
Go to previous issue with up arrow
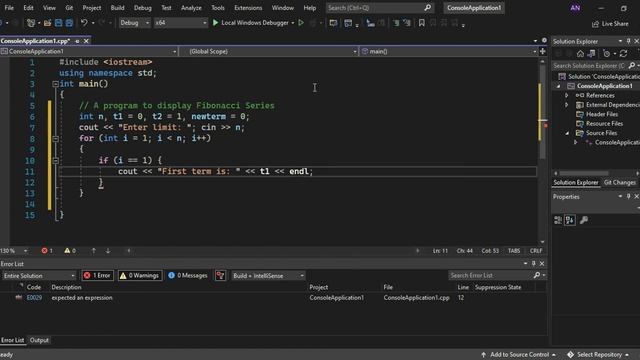[x=93, y=251]
